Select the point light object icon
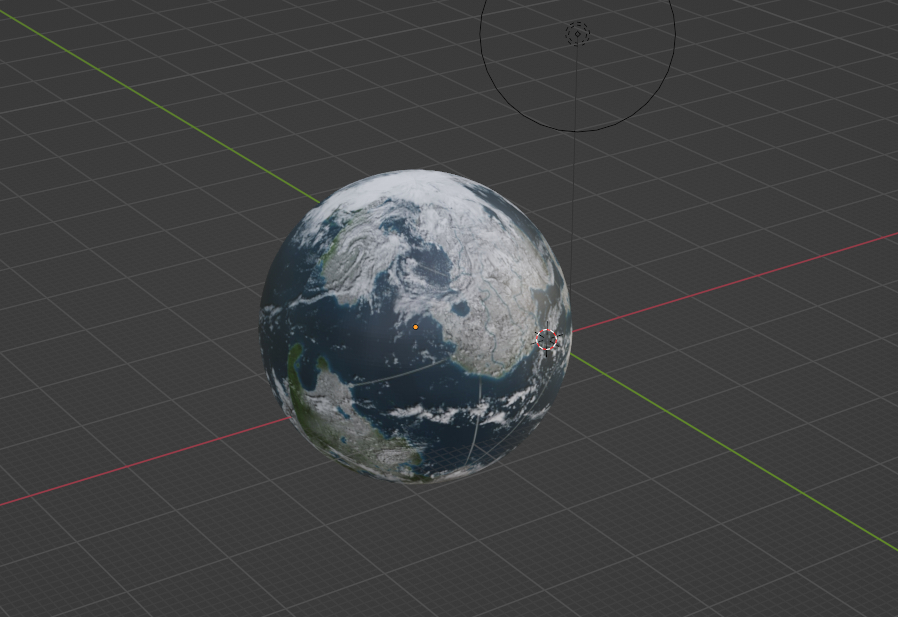The width and height of the screenshot is (898, 617). coord(577,34)
